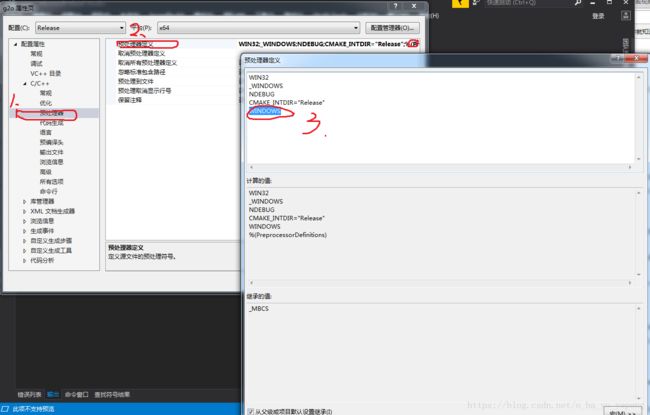This screenshot has width=650, height=415.
Task: Select 代码生成 under C/C++
Action: (52, 123)
